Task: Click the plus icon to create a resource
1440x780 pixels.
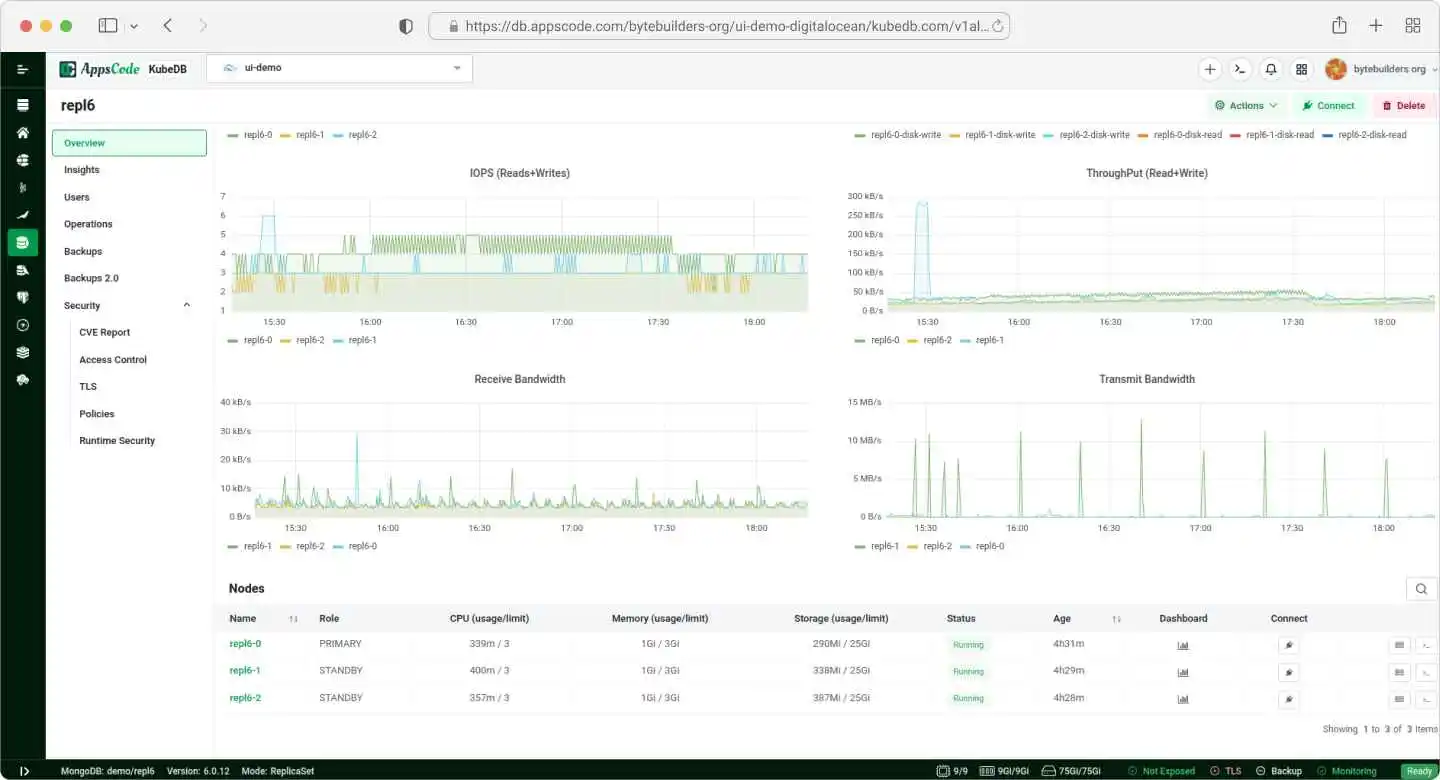Action: [x=1210, y=69]
